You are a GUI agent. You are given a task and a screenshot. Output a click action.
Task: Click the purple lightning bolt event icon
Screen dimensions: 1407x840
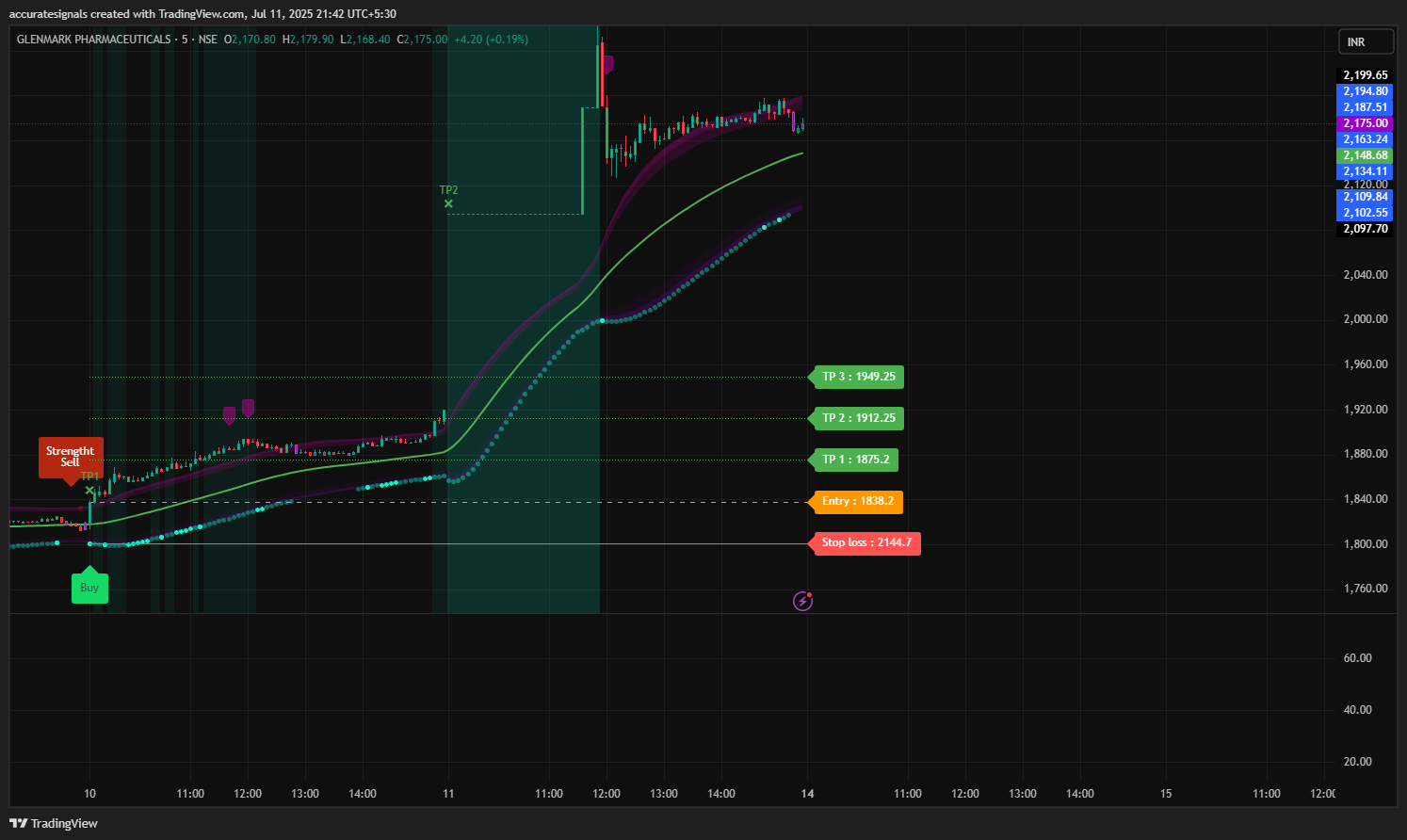pos(802,601)
